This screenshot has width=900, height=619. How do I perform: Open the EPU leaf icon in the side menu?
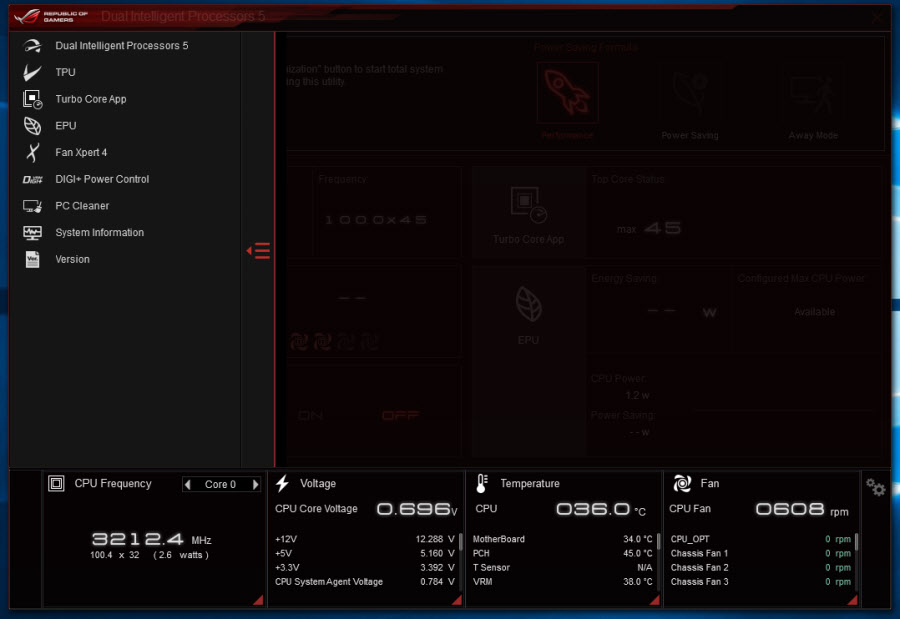tap(32, 126)
